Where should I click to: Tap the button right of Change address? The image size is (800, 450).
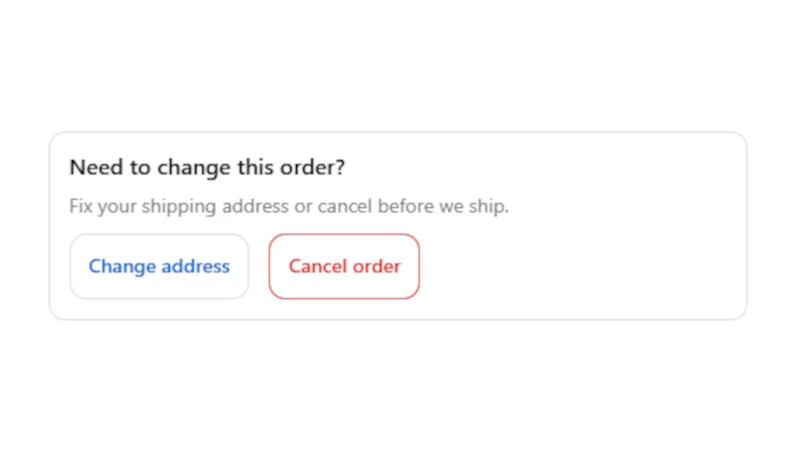tap(344, 266)
